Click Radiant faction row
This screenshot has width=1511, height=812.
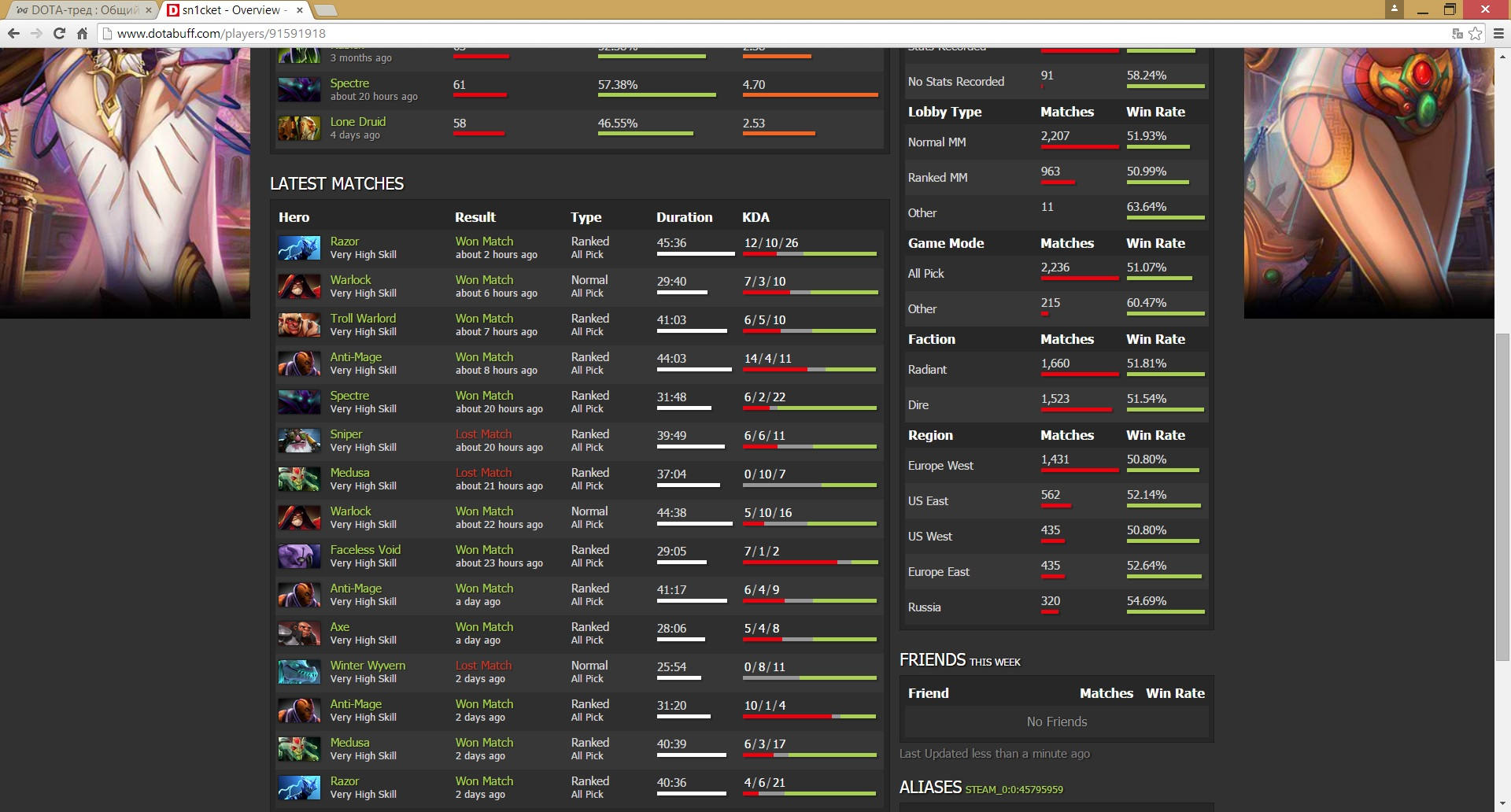click(1056, 370)
